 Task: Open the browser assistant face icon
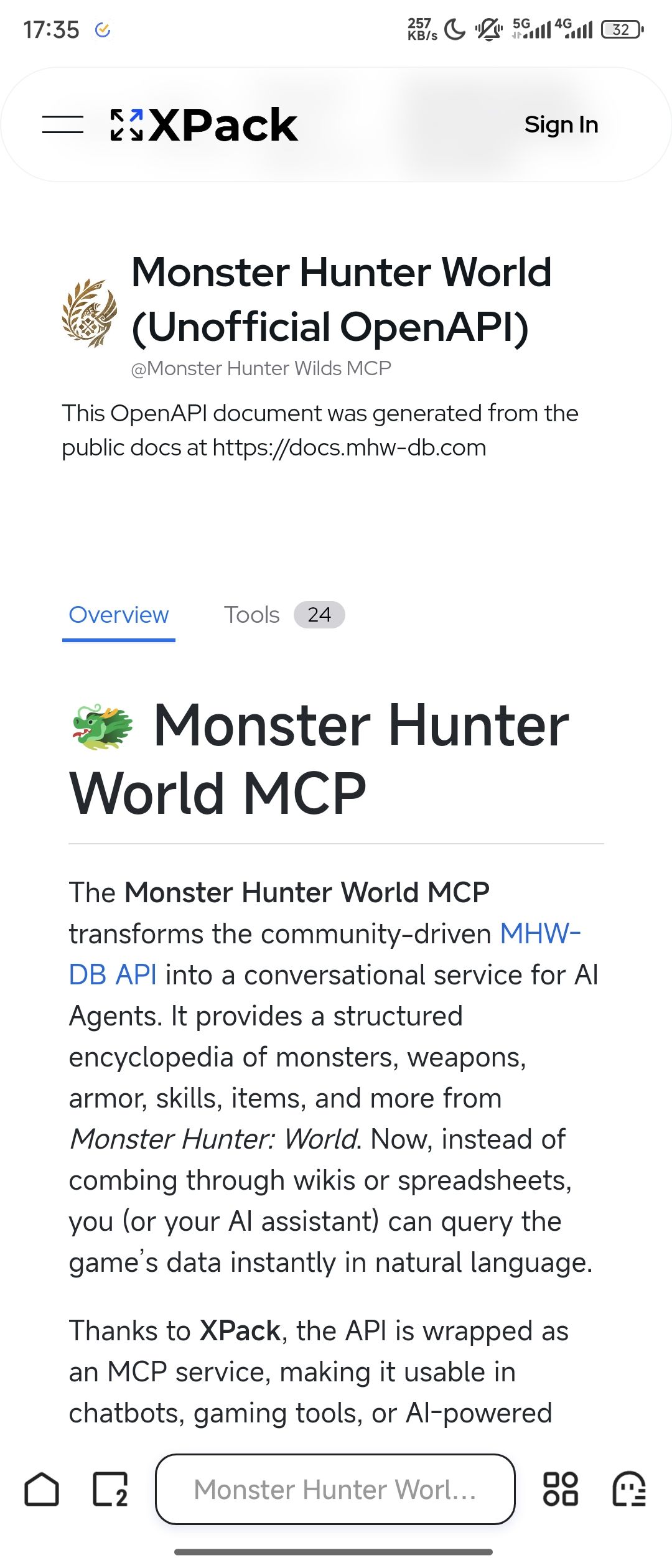point(629,1490)
